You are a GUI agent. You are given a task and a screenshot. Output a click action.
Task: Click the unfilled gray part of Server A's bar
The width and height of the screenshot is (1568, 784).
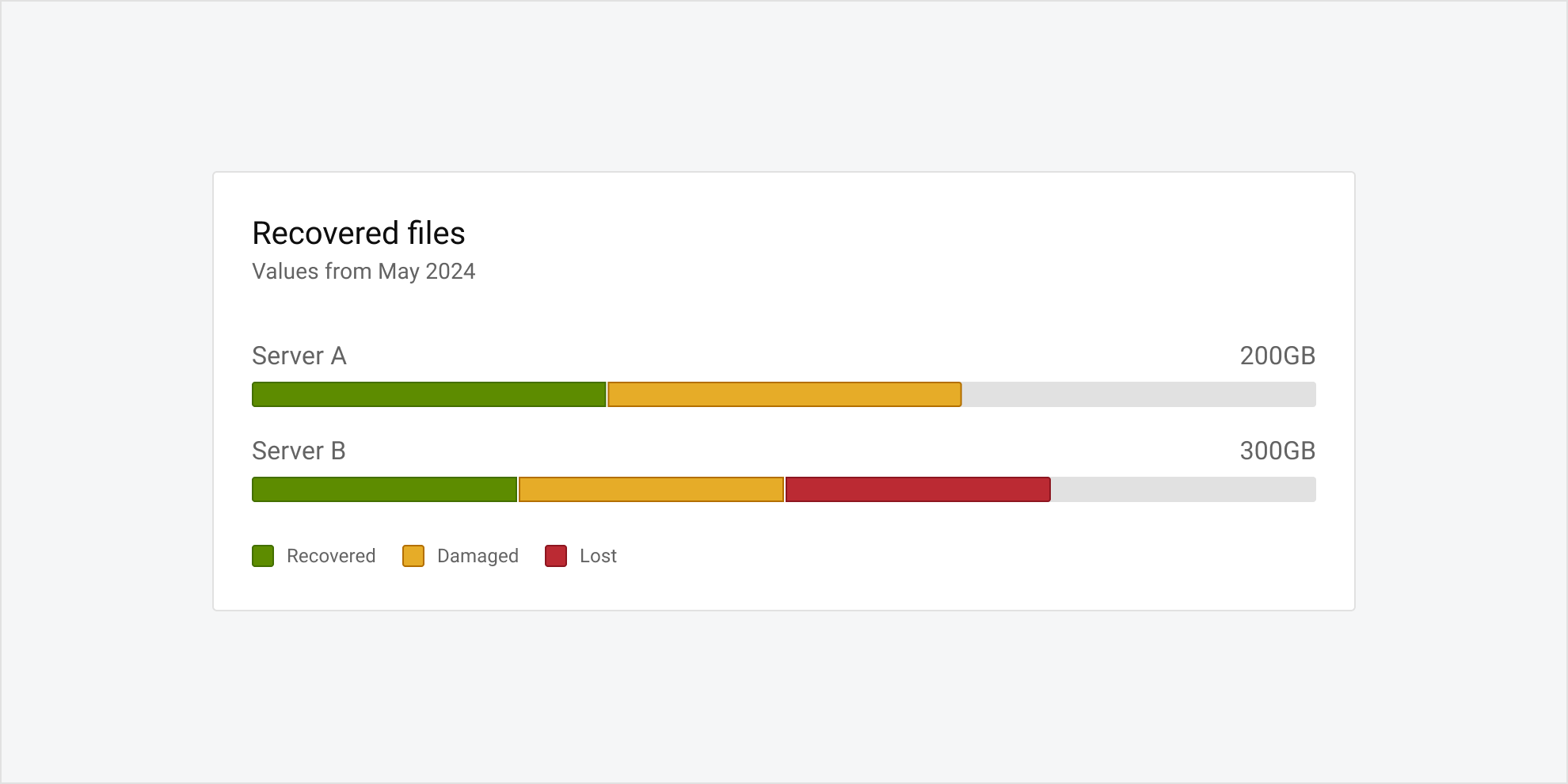[1139, 394]
